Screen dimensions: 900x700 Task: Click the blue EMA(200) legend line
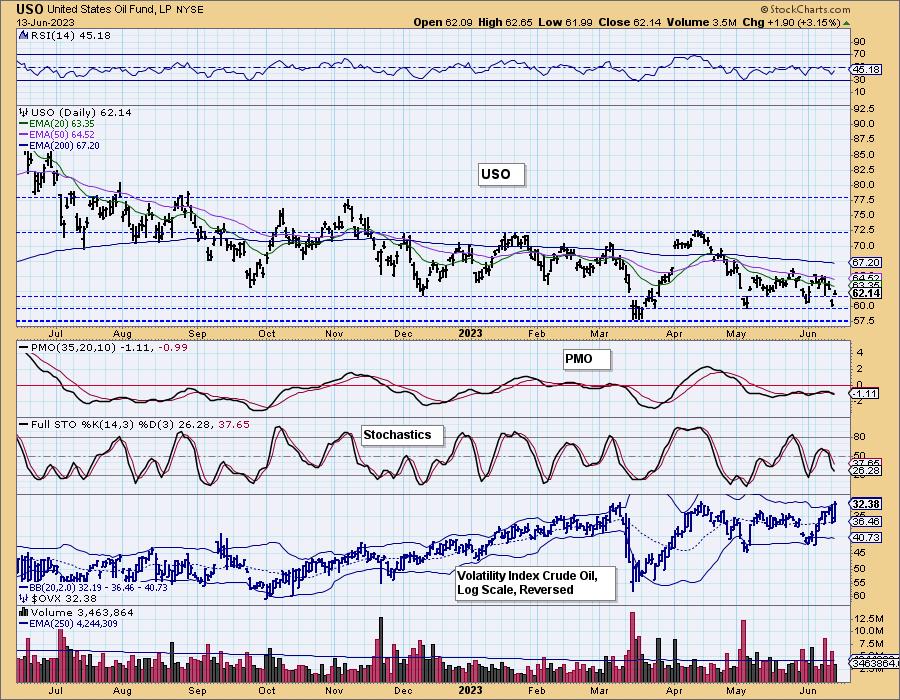pos(24,146)
